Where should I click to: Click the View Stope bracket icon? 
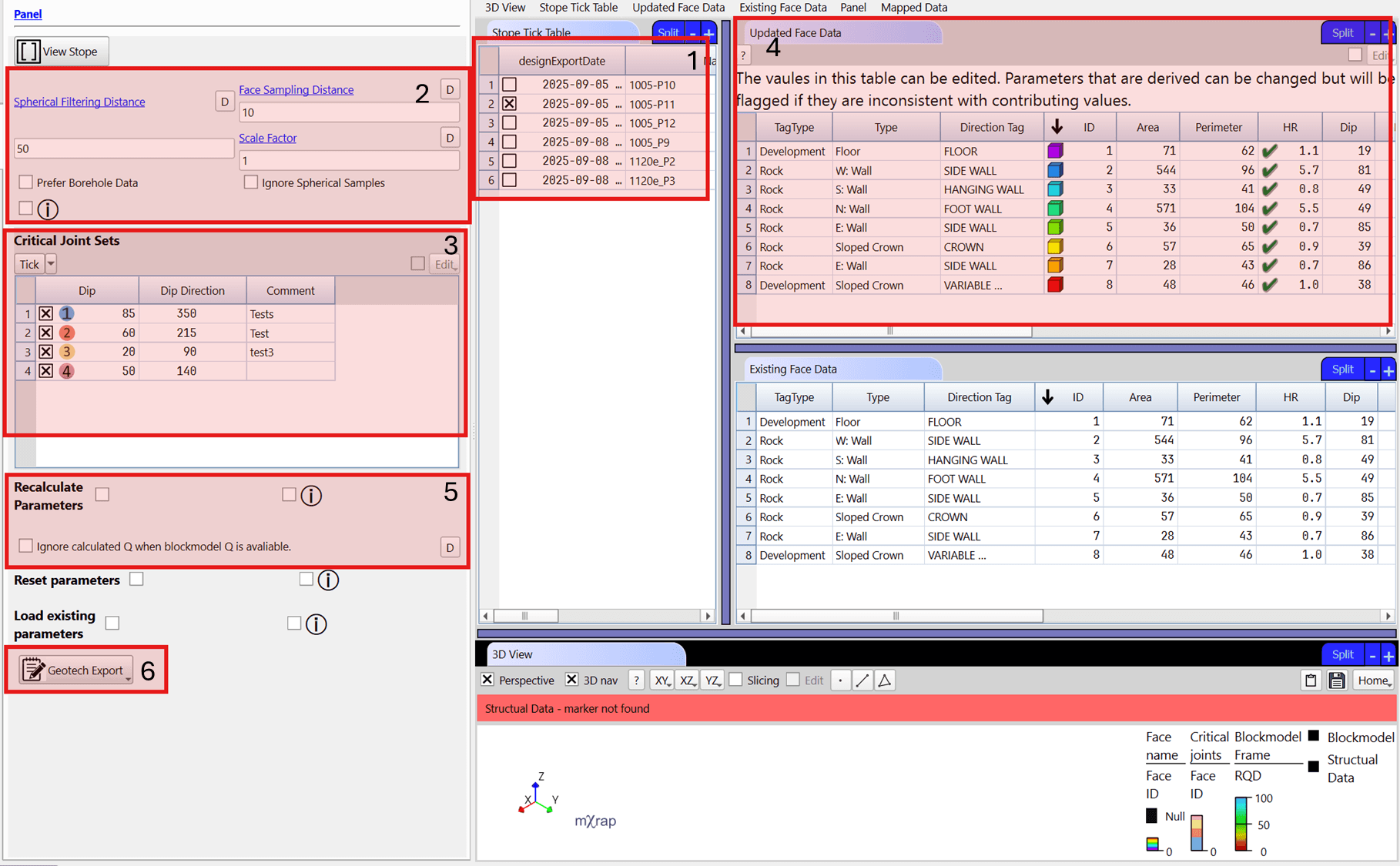[28, 52]
